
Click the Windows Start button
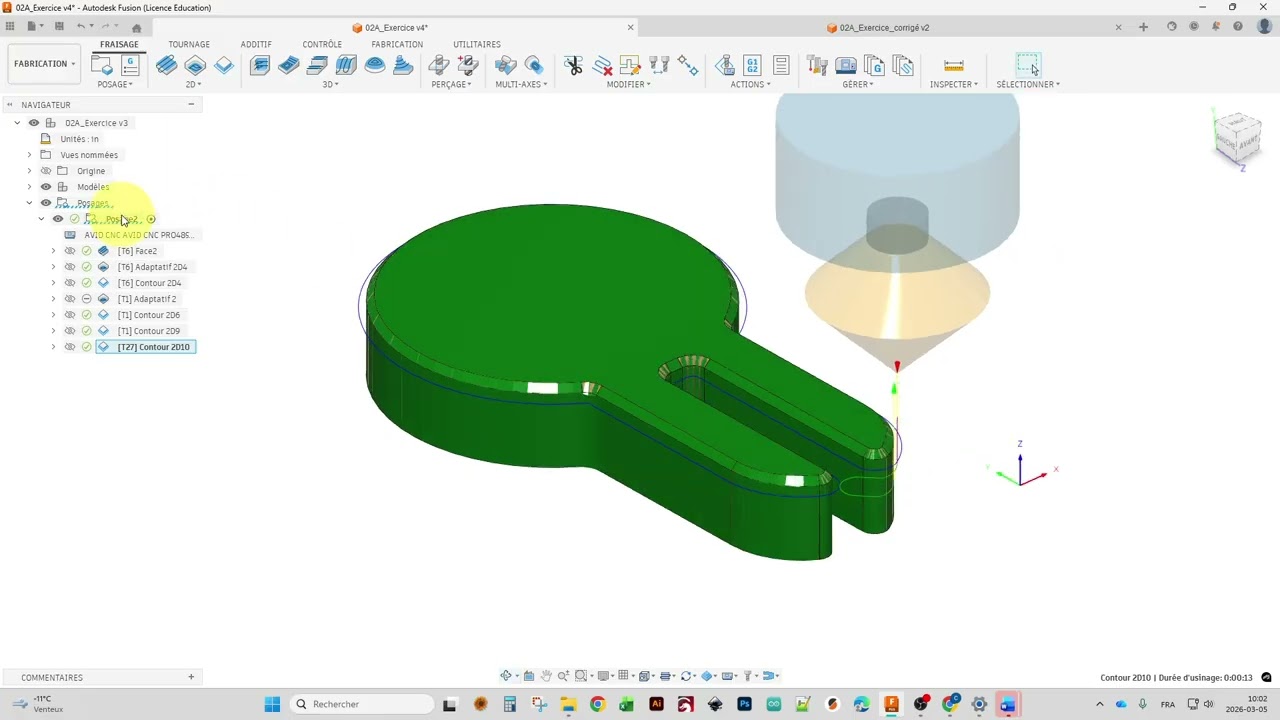click(x=272, y=704)
